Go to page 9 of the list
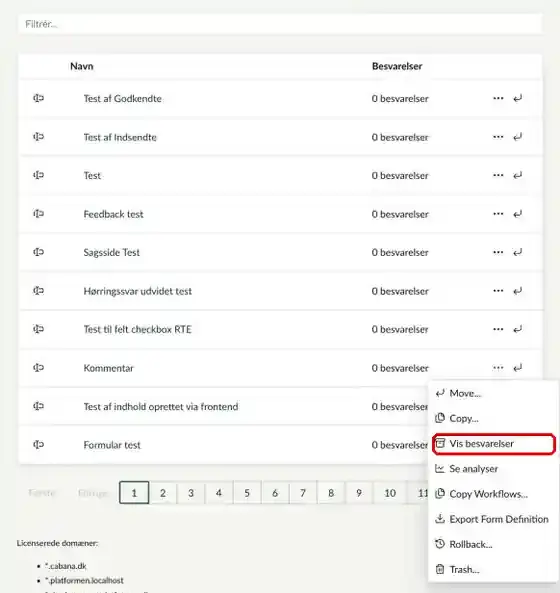 tap(359, 493)
